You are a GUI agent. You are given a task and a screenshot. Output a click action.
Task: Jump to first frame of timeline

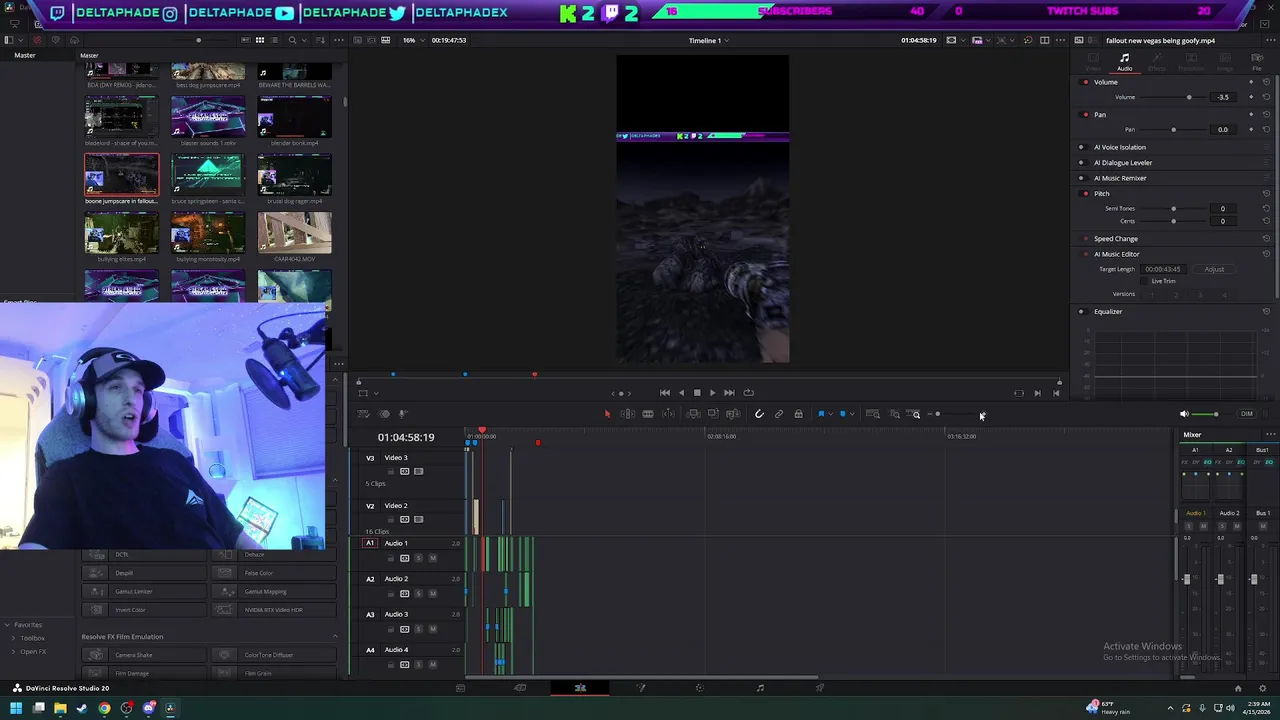665,393
